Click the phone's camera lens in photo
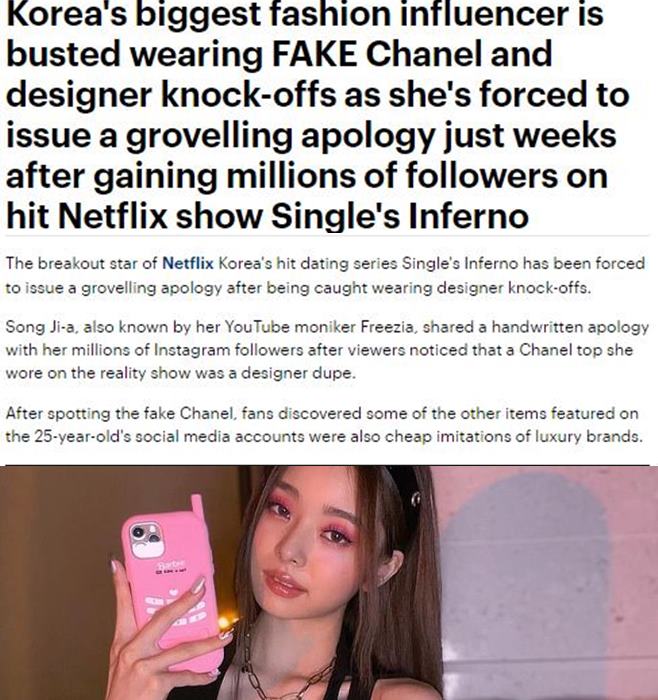 [x=138, y=533]
